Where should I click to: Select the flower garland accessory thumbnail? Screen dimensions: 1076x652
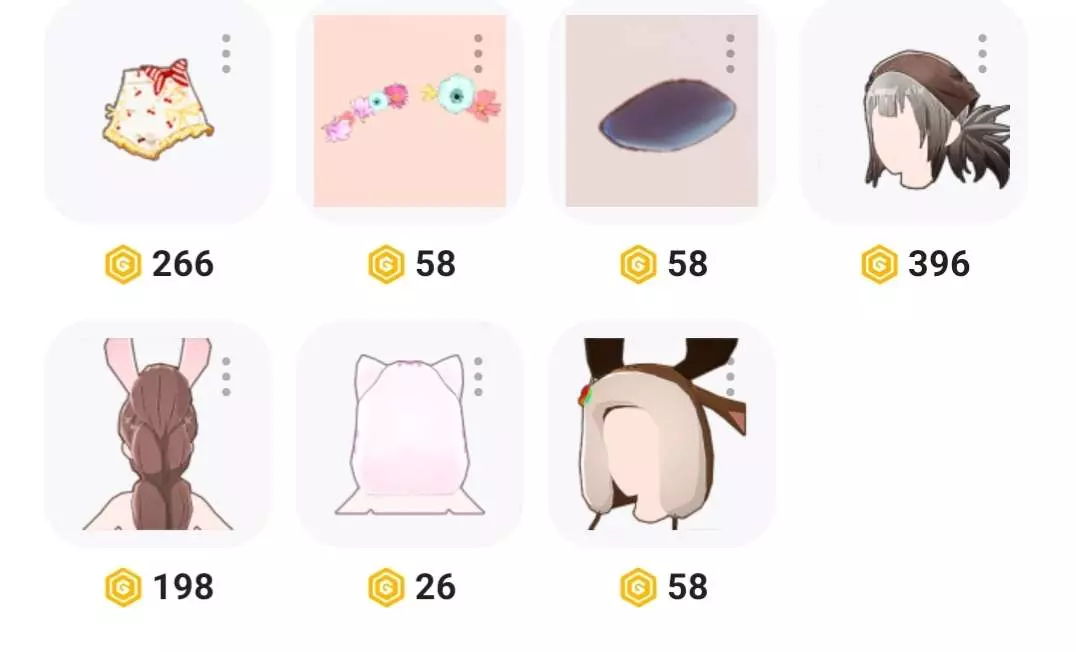click(410, 110)
